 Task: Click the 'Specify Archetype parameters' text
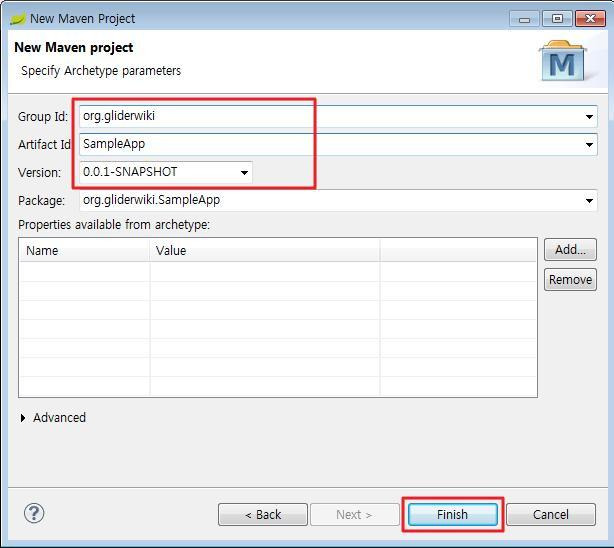click(101, 71)
